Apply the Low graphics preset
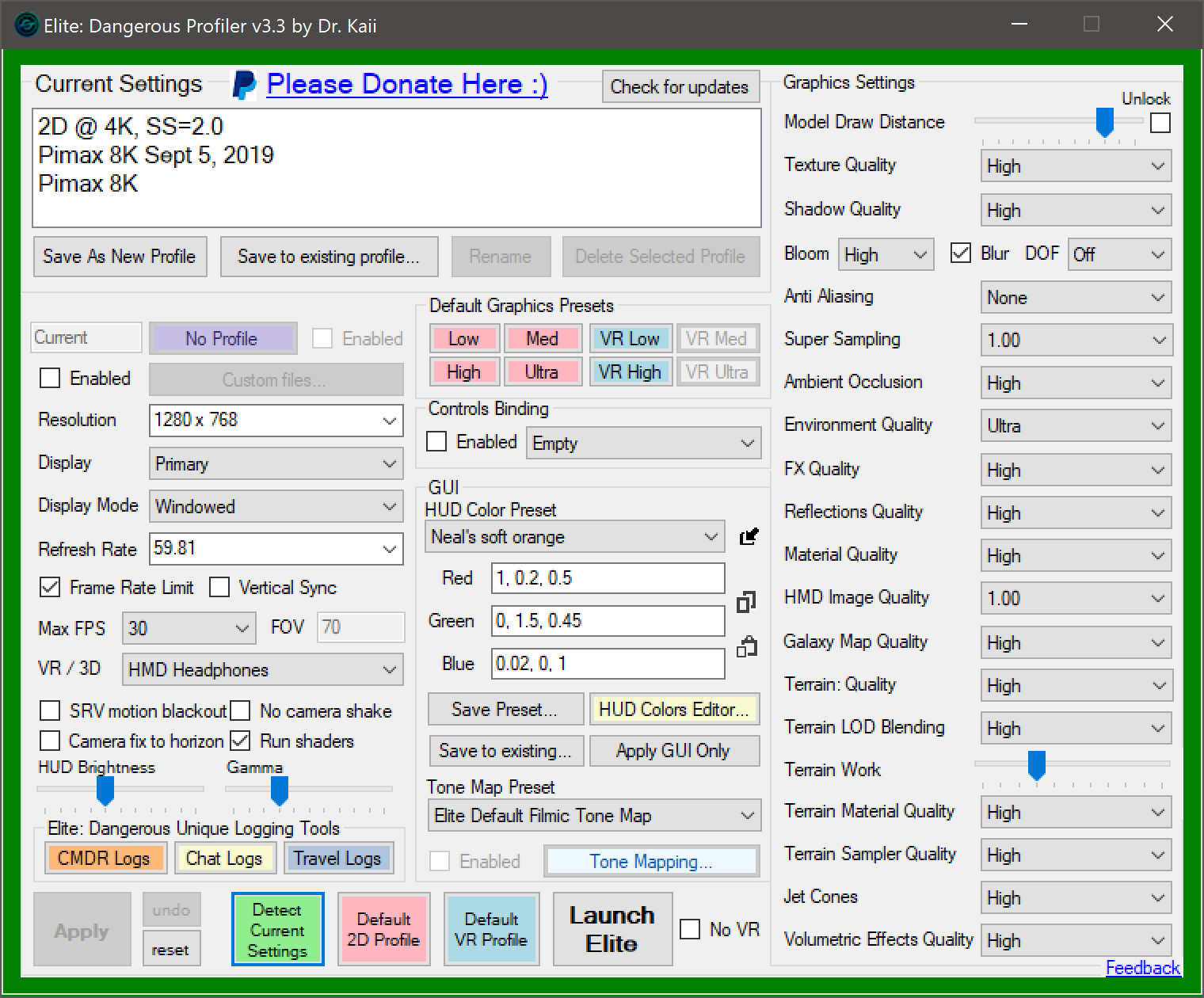The width and height of the screenshot is (1204, 998). tap(463, 339)
